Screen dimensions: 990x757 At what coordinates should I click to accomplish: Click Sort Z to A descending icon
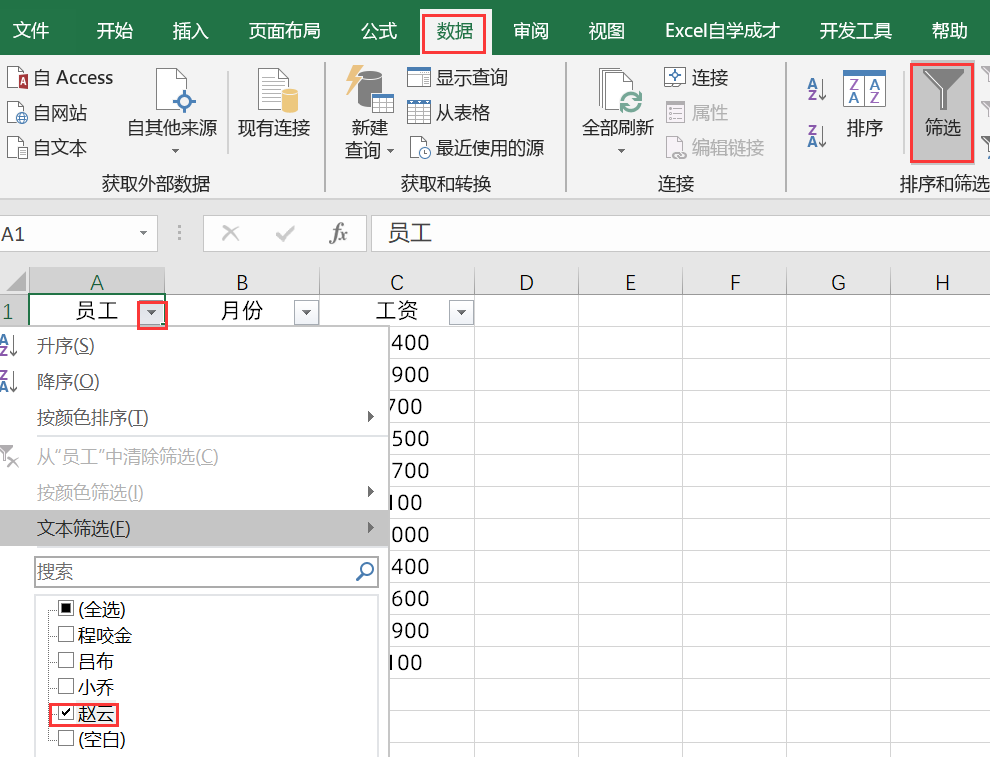[816, 136]
